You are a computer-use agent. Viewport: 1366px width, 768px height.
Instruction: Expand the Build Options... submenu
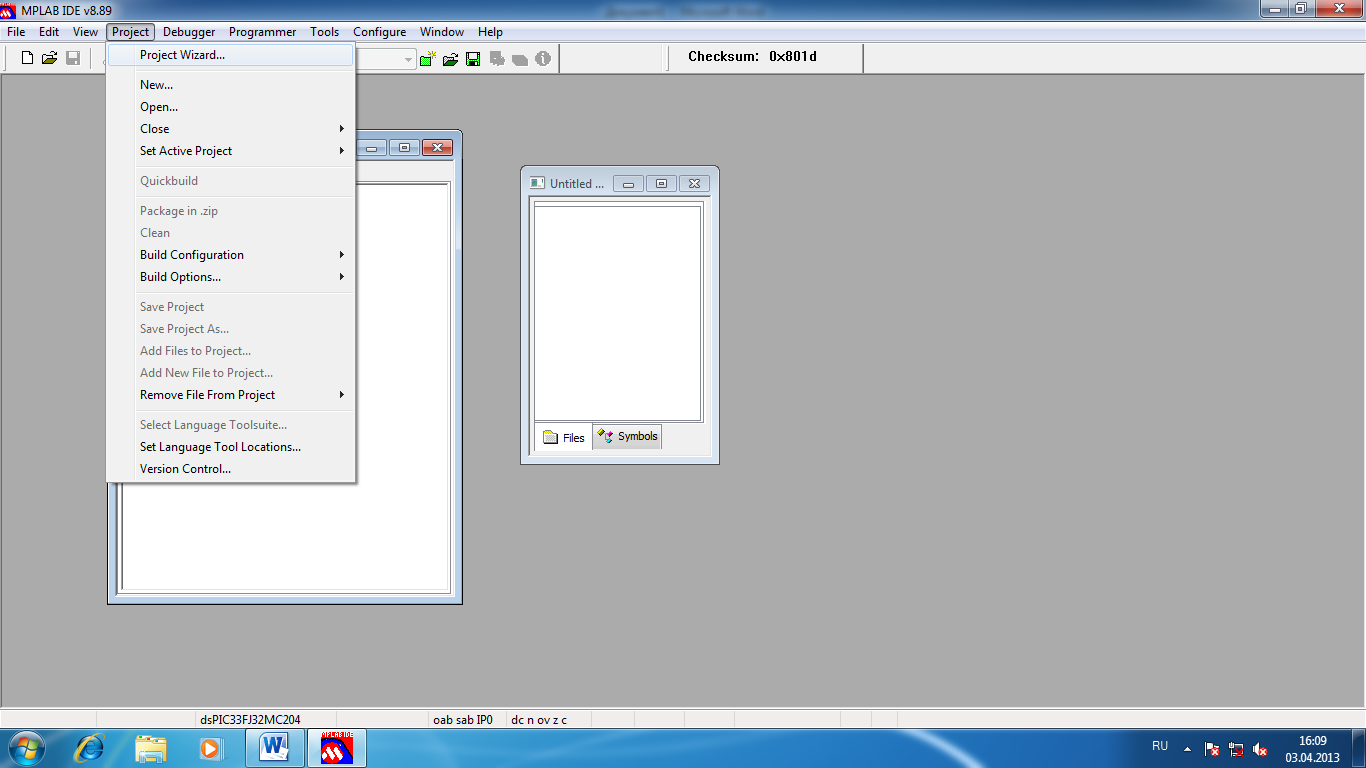pyautogui.click(x=231, y=277)
